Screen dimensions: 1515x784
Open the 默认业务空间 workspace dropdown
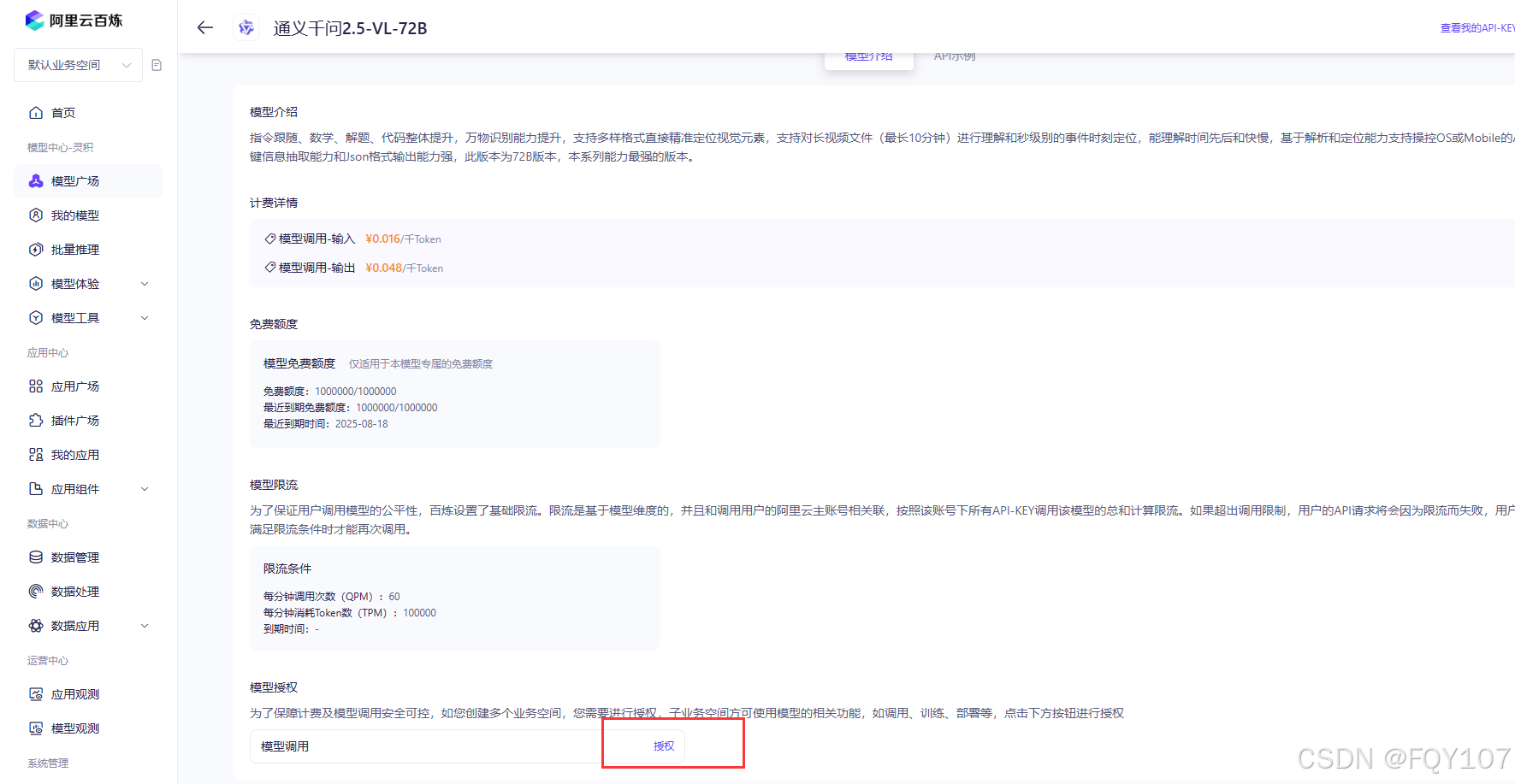click(78, 65)
